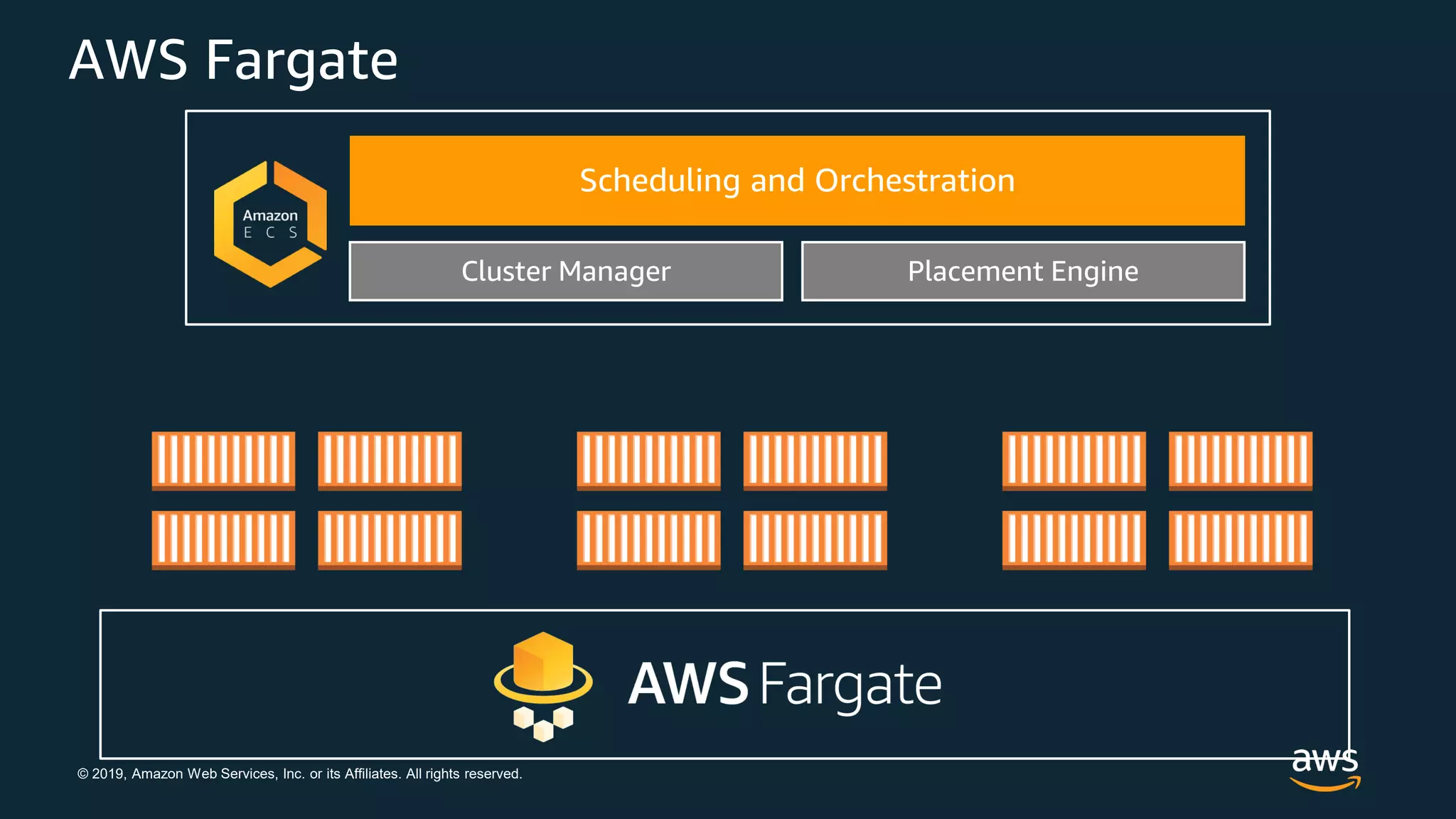Select top-right container icon in left group
Viewport: 1456px width, 819px height.
tap(390, 461)
